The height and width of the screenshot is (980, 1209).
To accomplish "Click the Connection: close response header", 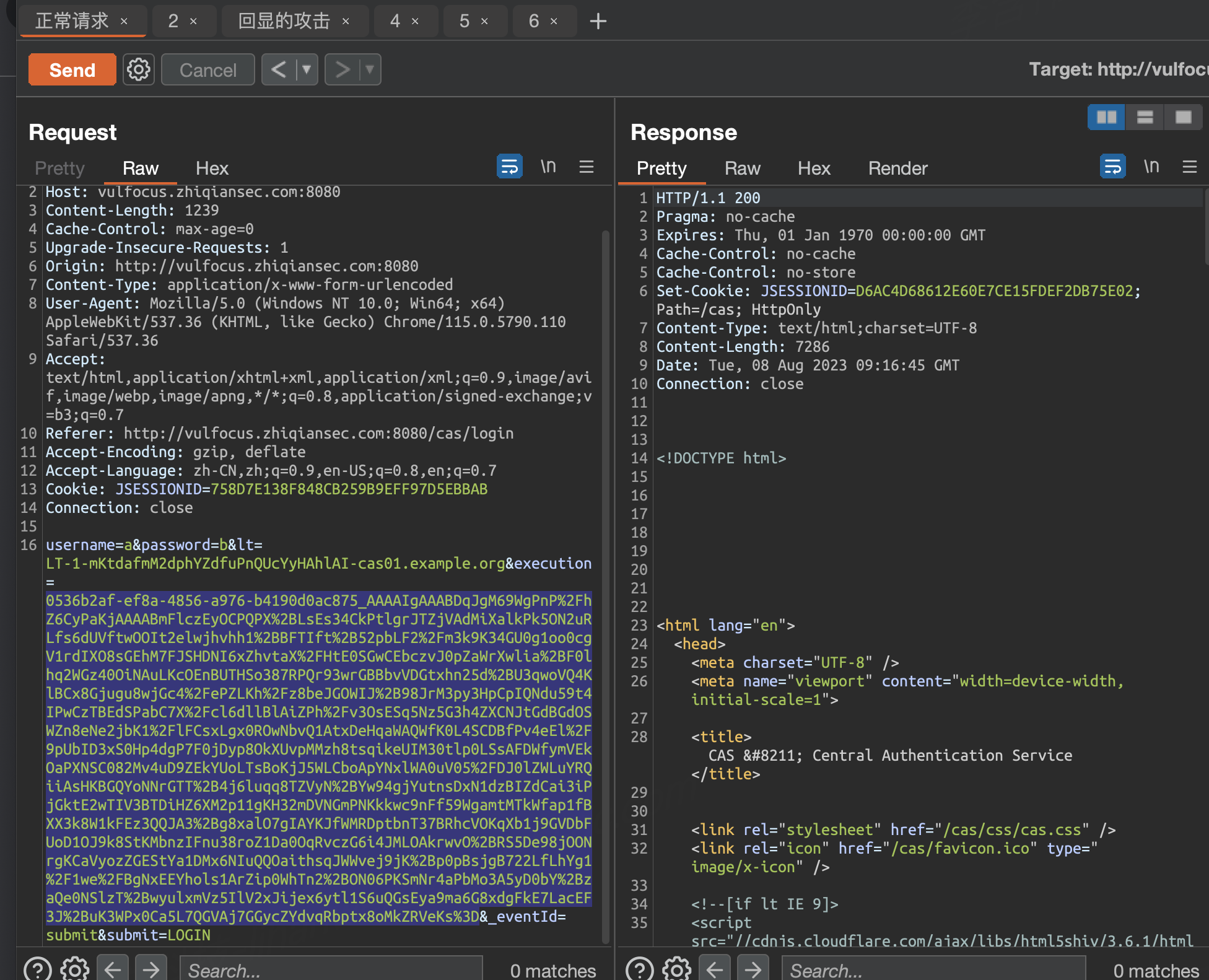I will click(x=730, y=384).
